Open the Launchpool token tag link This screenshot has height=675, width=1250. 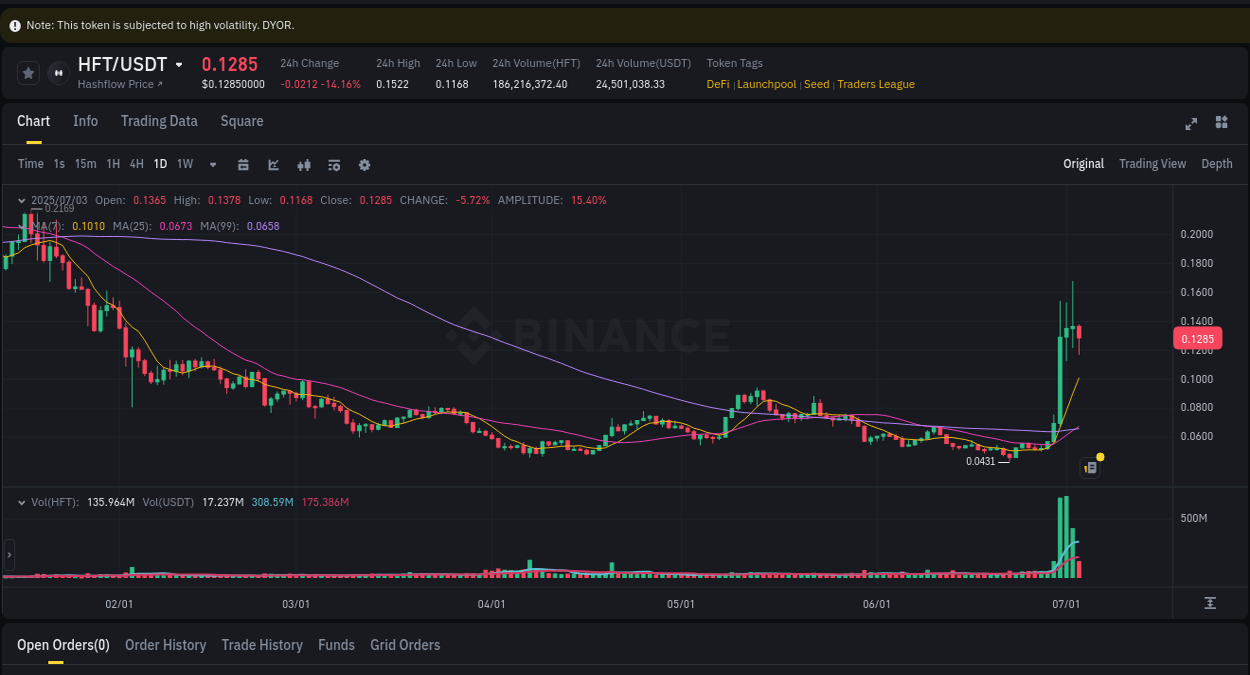click(766, 84)
